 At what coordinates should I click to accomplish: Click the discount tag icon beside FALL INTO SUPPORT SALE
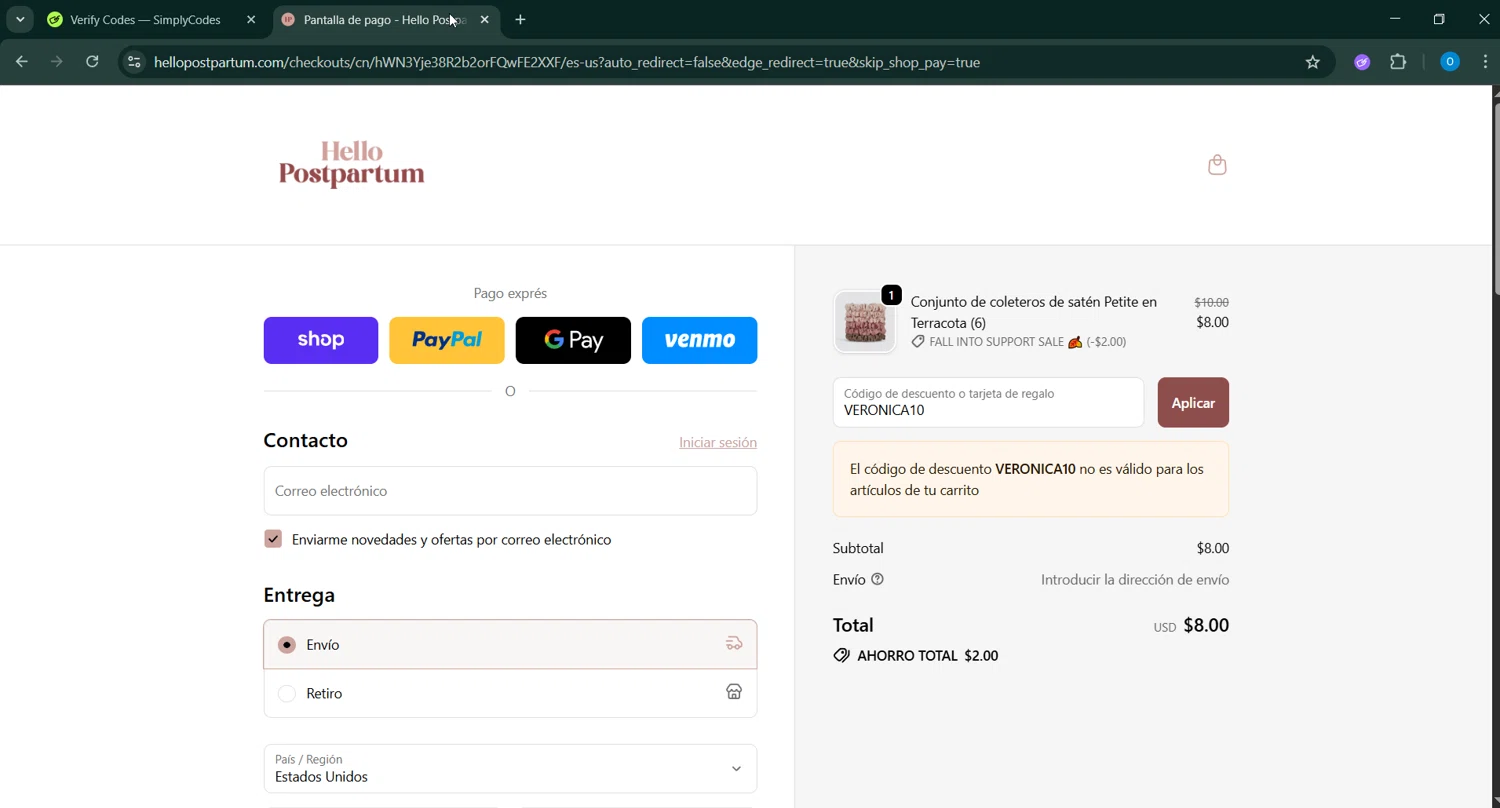(x=918, y=342)
